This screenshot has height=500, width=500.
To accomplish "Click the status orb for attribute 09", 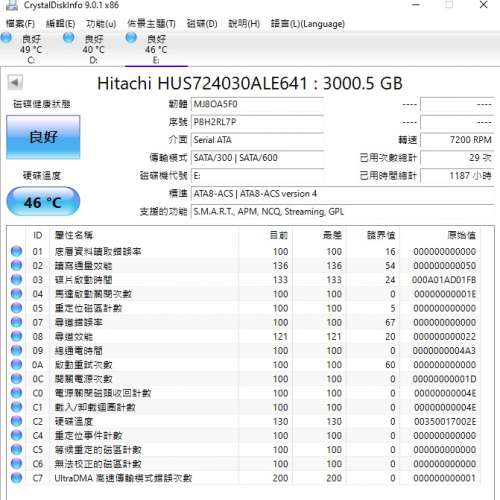I will click(x=16, y=350).
